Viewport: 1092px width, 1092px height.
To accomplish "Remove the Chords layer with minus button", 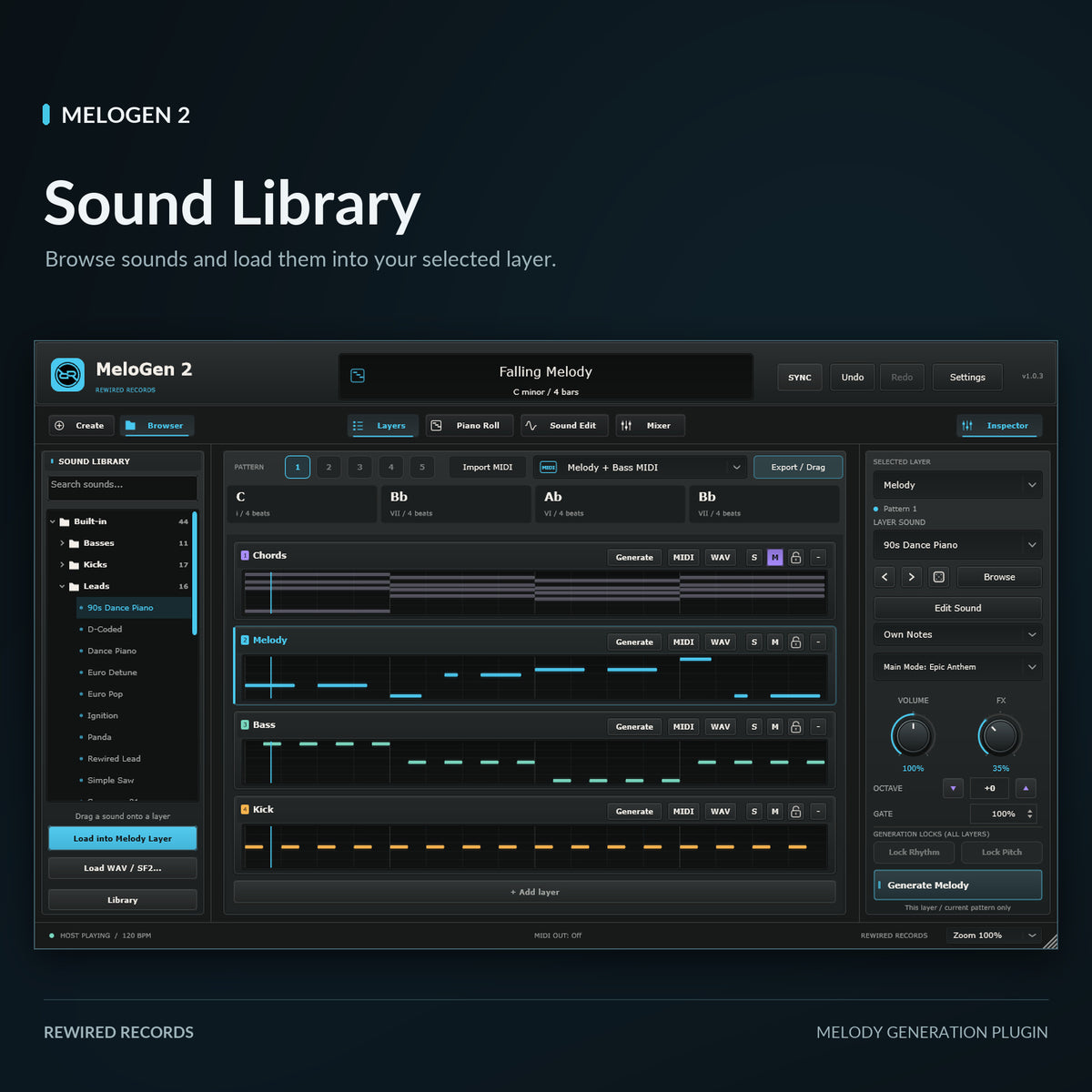I will coord(818,557).
